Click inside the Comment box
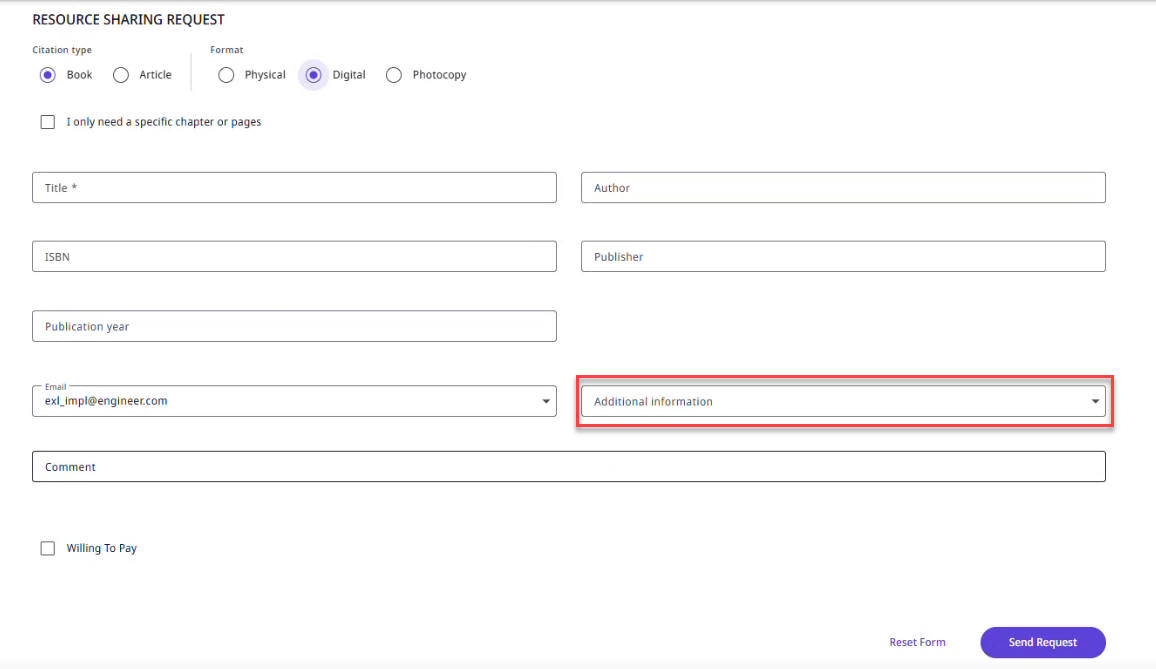1156x669 pixels. tap(568, 467)
